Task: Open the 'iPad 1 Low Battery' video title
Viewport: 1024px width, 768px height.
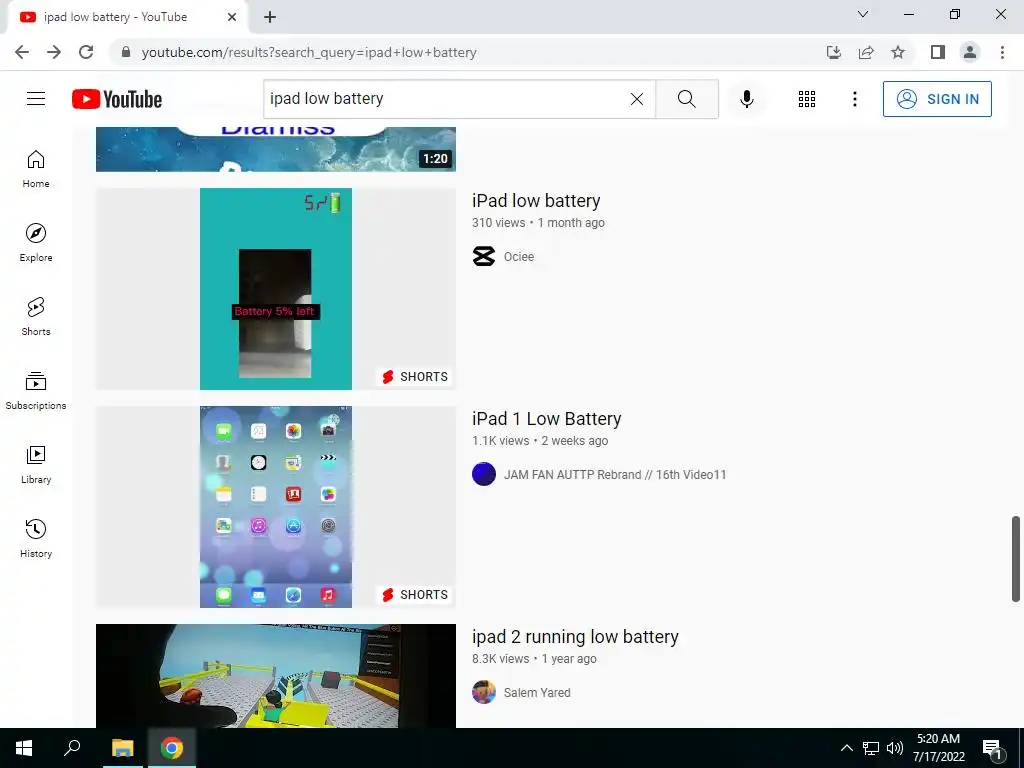Action: (x=546, y=419)
